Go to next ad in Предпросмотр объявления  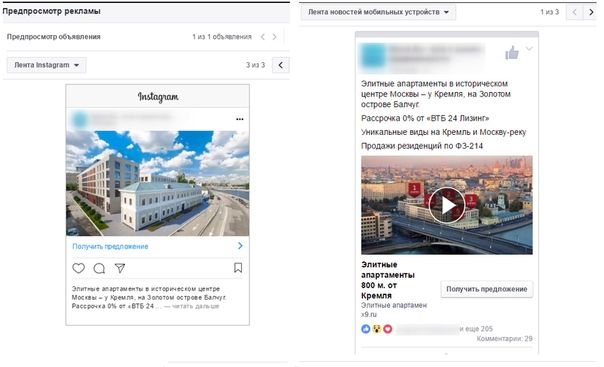pos(274,37)
